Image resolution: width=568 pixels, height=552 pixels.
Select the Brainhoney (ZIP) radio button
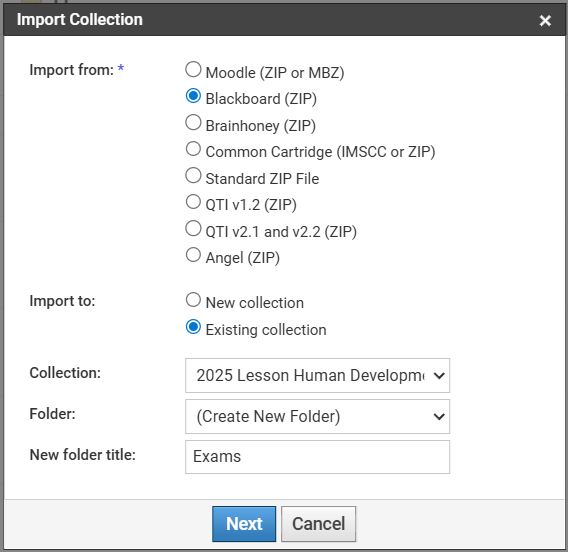[x=193, y=122]
